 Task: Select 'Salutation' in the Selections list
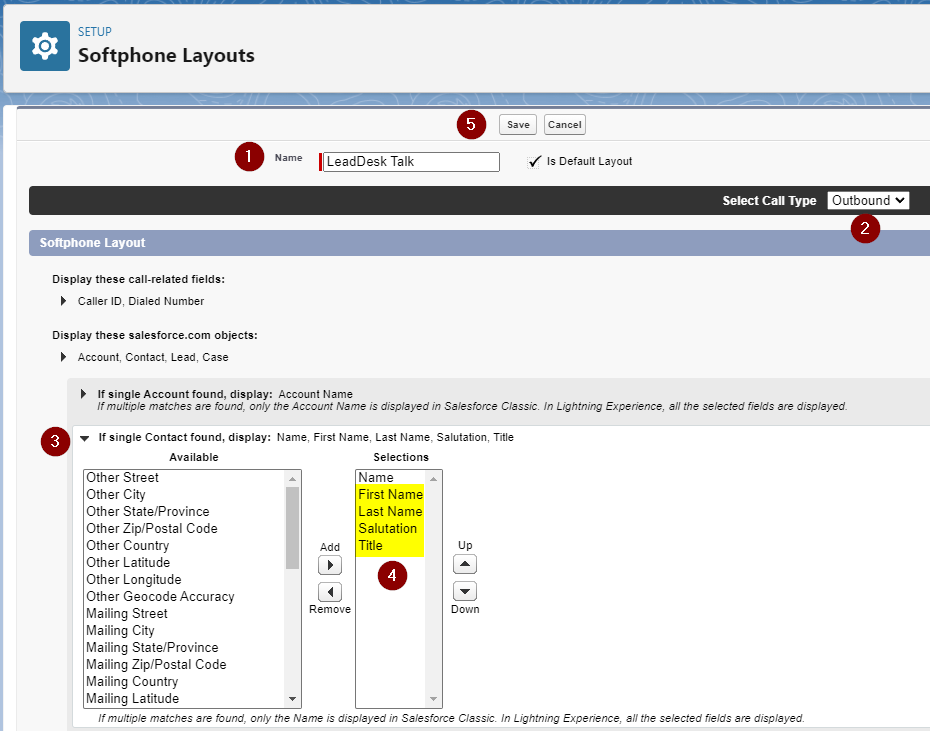390,529
